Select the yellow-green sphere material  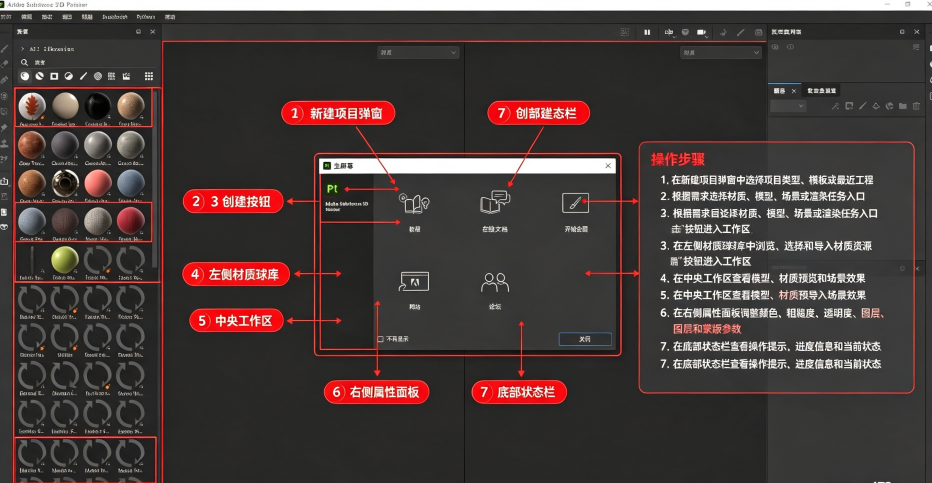tap(64, 260)
